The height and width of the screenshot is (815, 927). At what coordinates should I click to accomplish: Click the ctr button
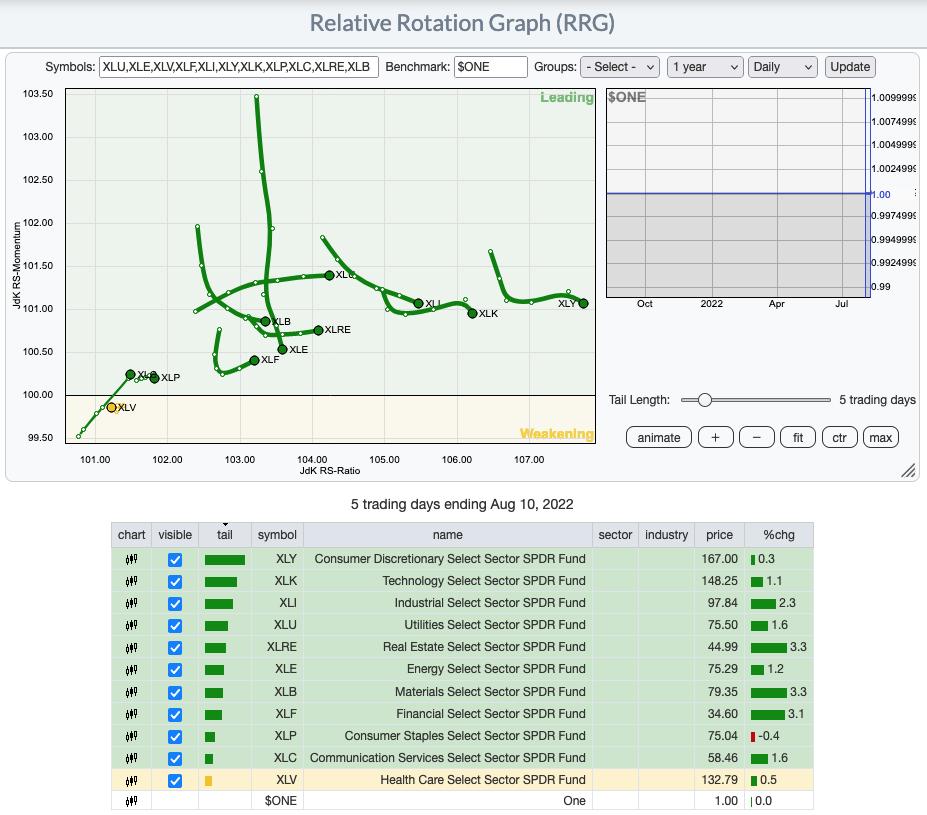[840, 438]
